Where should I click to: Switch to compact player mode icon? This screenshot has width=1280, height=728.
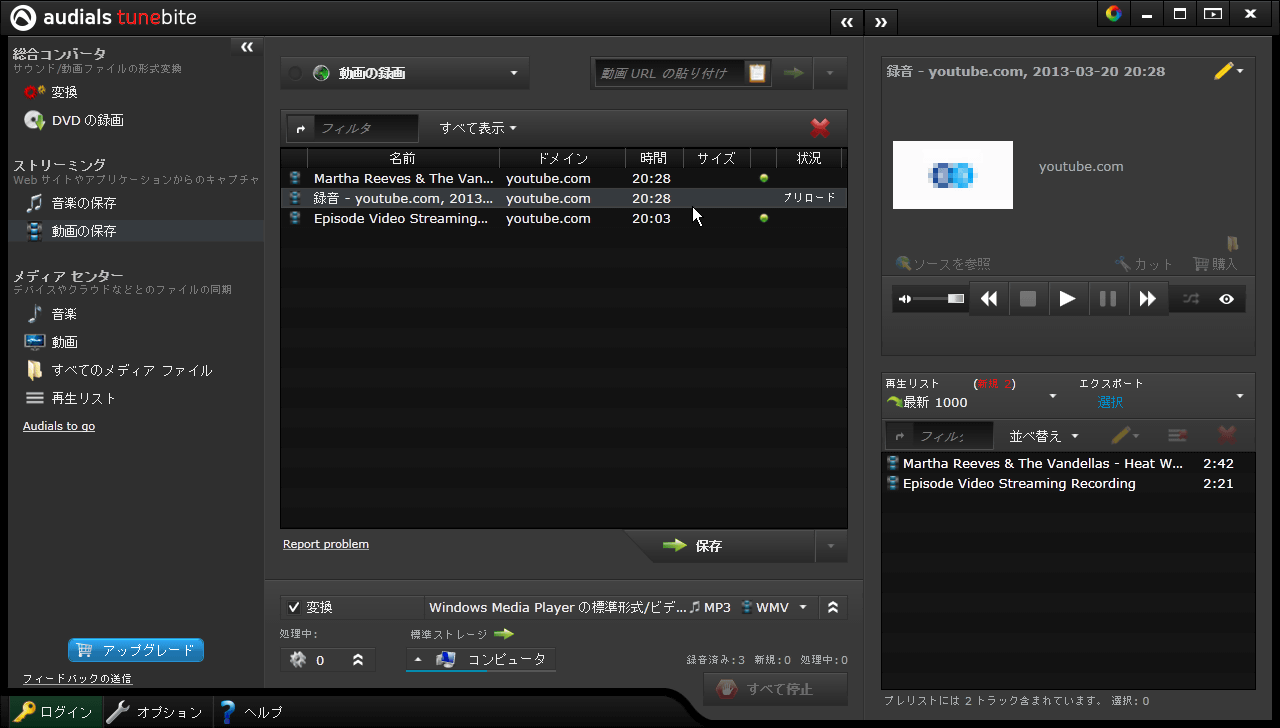(1213, 14)
